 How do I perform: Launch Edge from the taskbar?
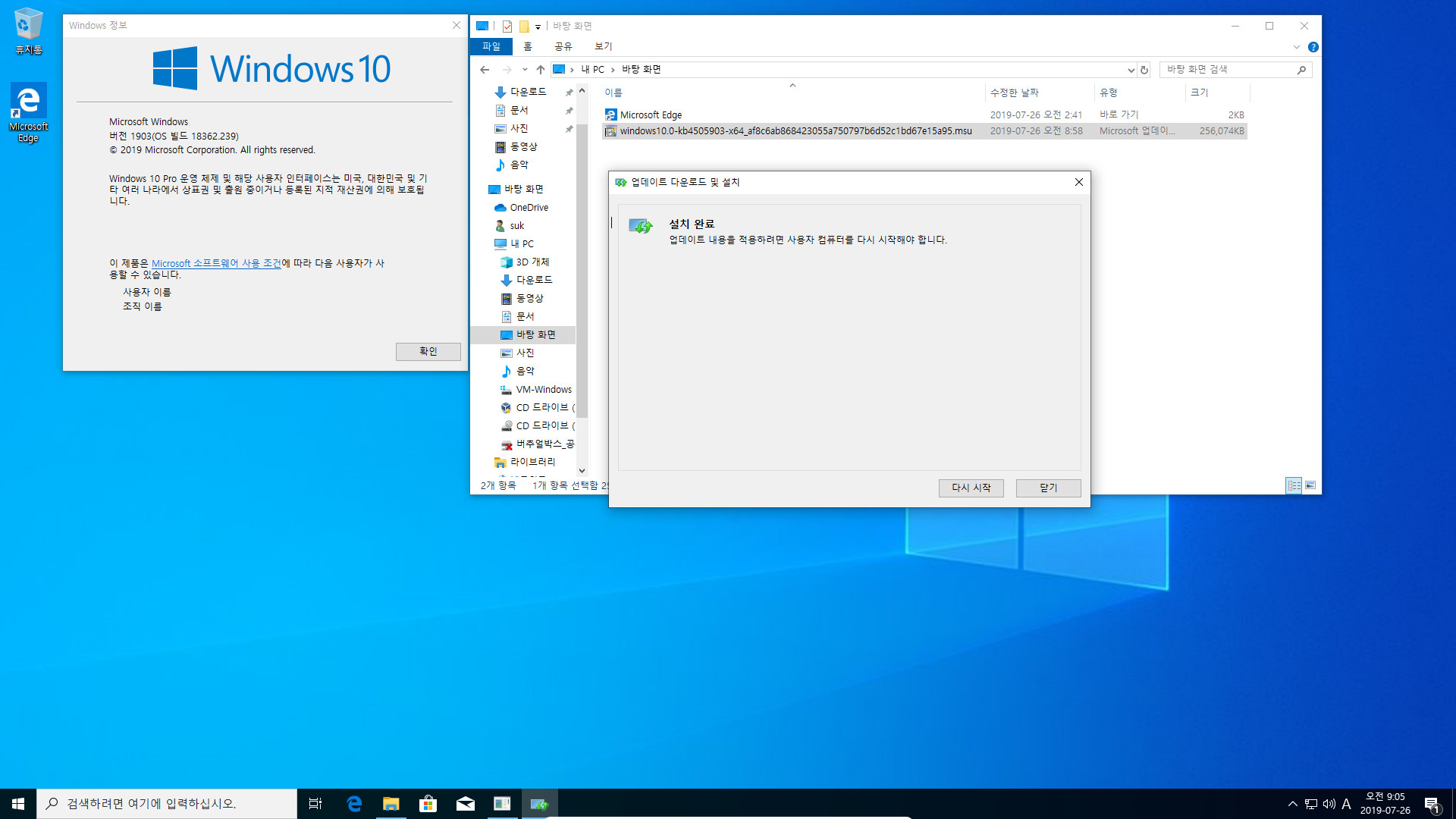[x=353, y=804]
